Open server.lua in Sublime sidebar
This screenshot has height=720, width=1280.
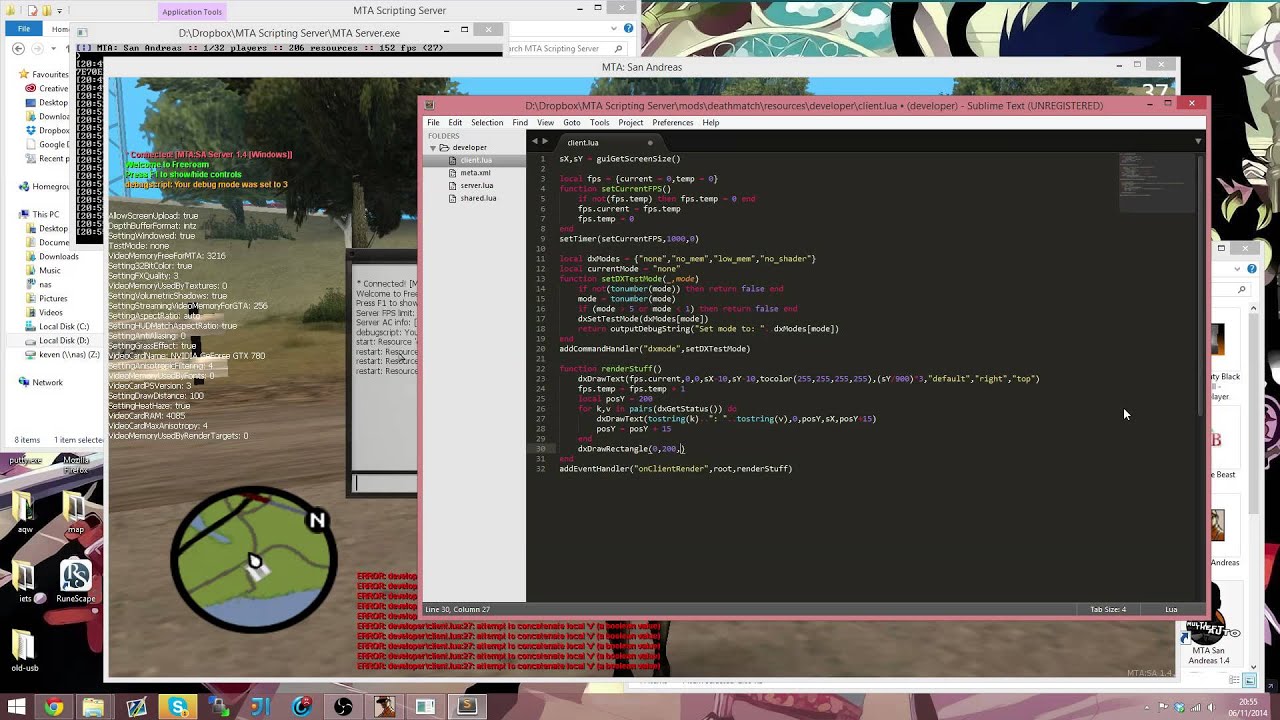coord(476,185)
